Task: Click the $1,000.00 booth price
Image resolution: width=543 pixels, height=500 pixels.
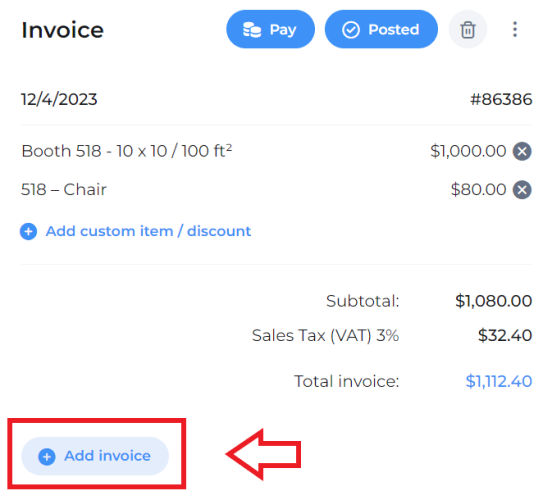Action: click(468, 151)
